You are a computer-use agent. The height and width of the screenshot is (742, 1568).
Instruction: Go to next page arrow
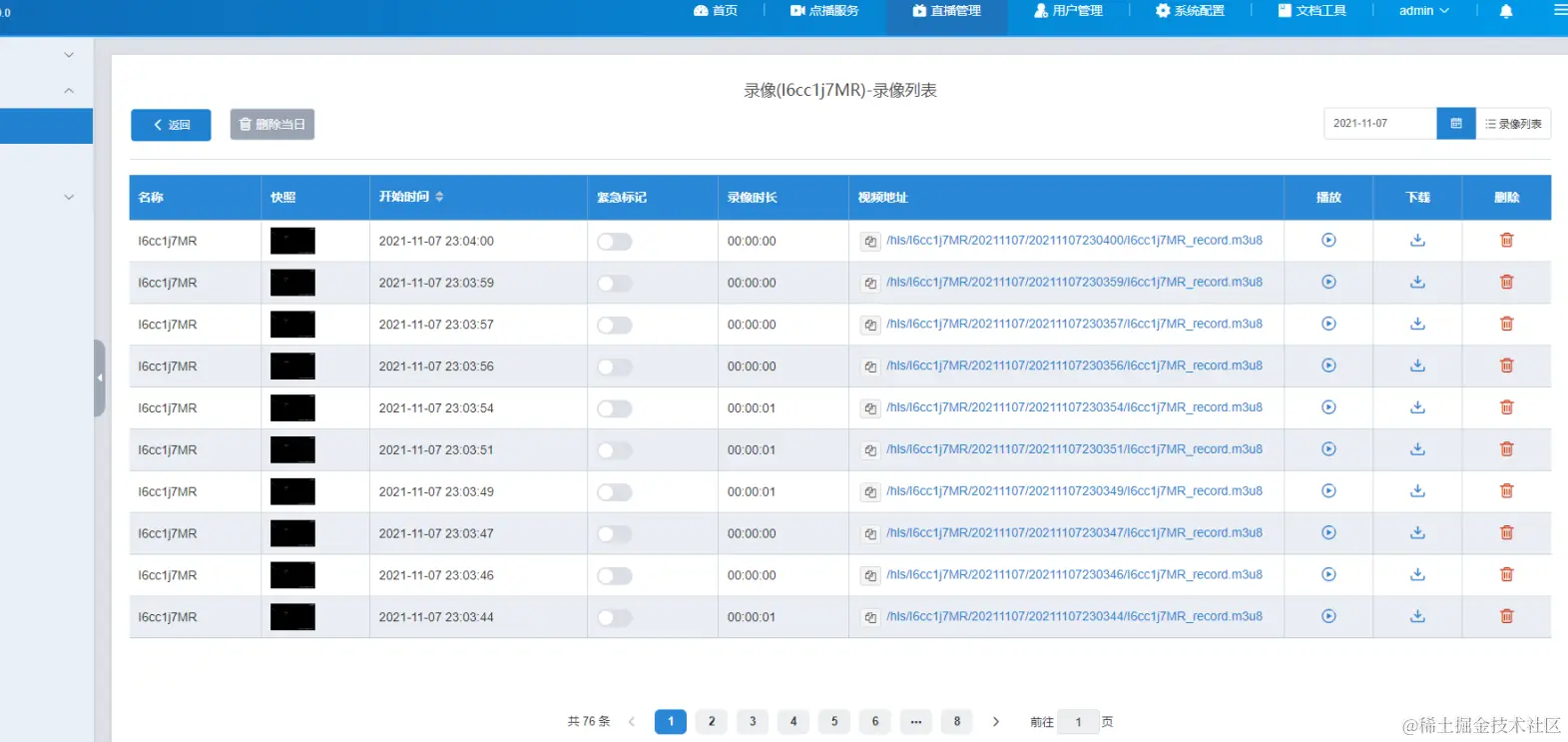(996, 721)
